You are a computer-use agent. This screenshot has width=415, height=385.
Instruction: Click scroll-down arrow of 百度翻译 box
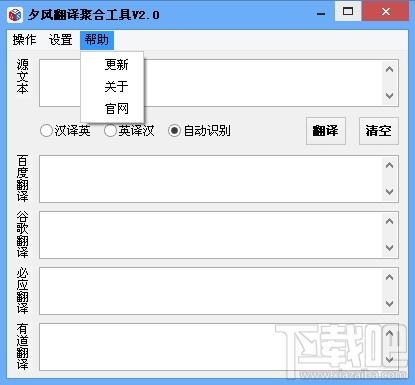(389, 192)
